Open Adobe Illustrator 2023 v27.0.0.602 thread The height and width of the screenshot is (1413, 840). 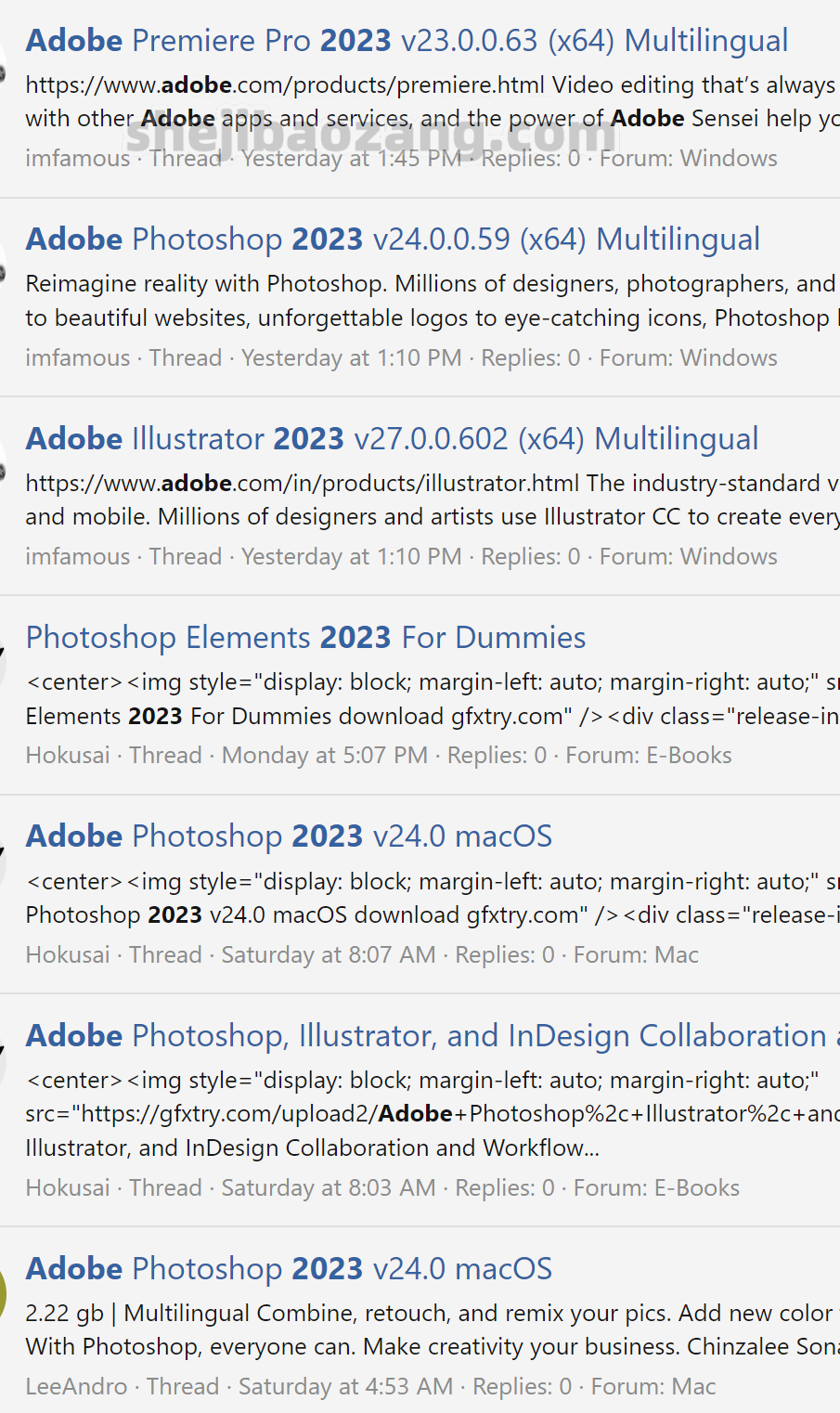point(392,438)
